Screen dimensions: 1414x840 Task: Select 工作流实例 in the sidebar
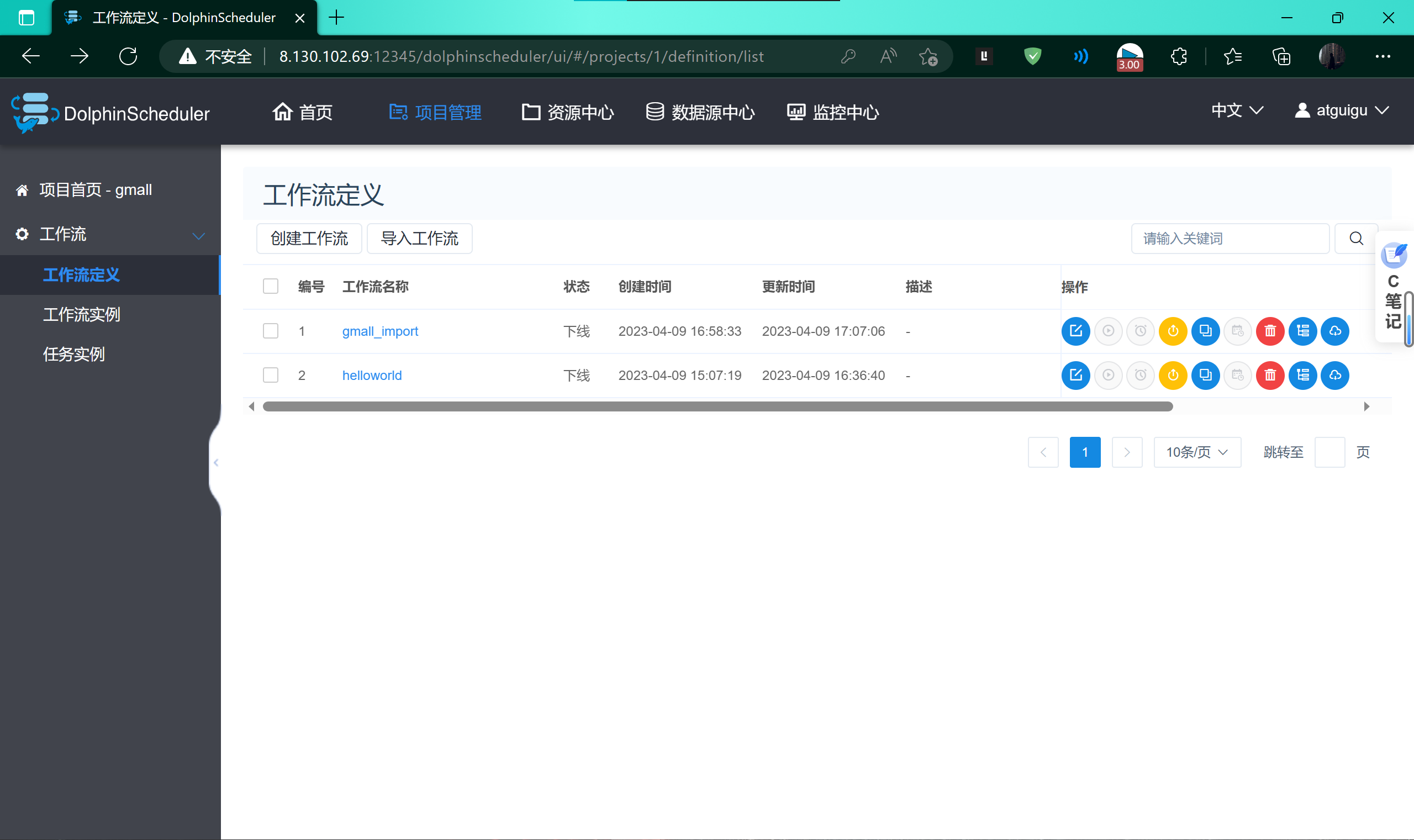(82, 314)
